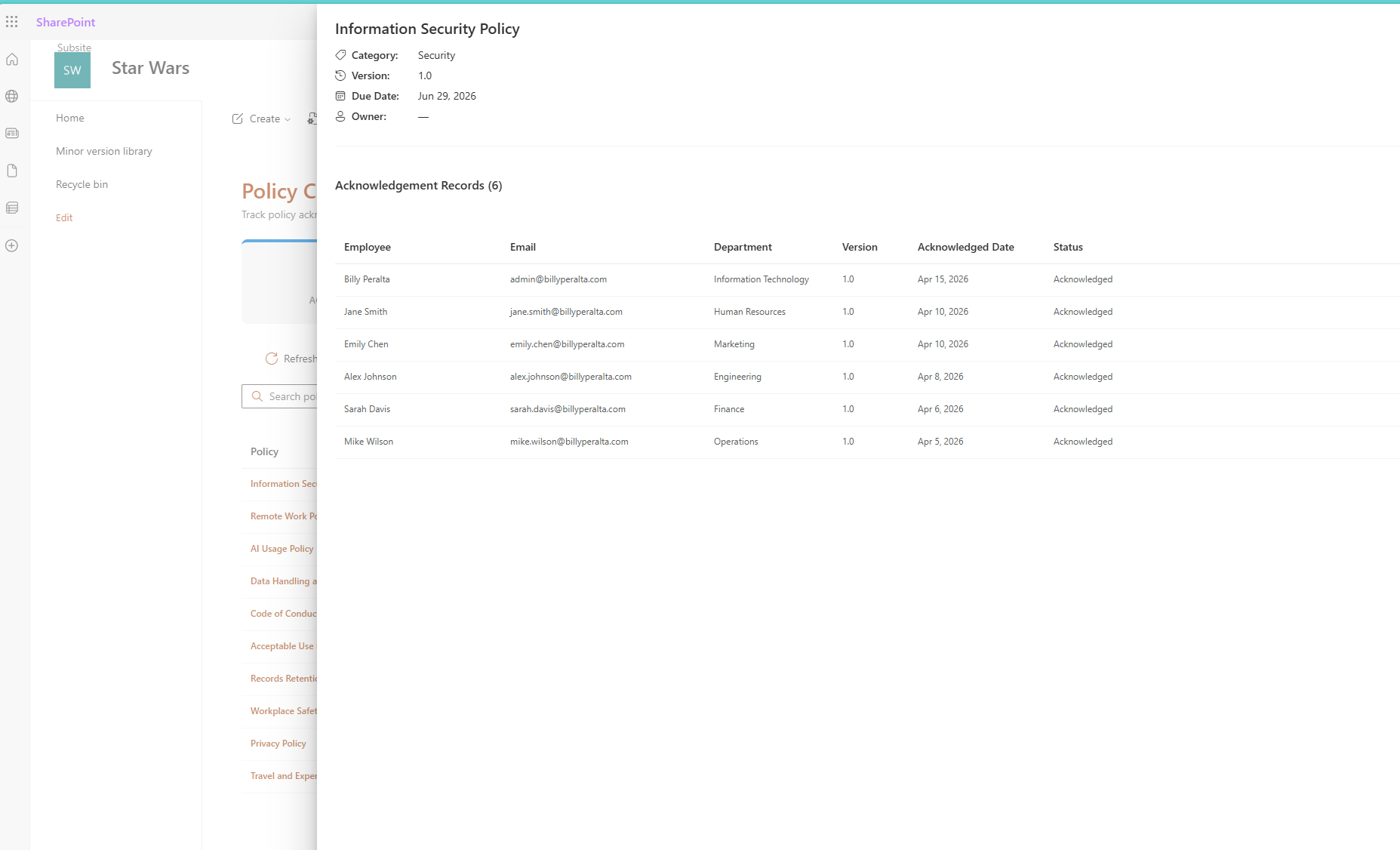
Task: Click the lists icon in the left rail
Action: pyautogui.click(x=11, y=208)
